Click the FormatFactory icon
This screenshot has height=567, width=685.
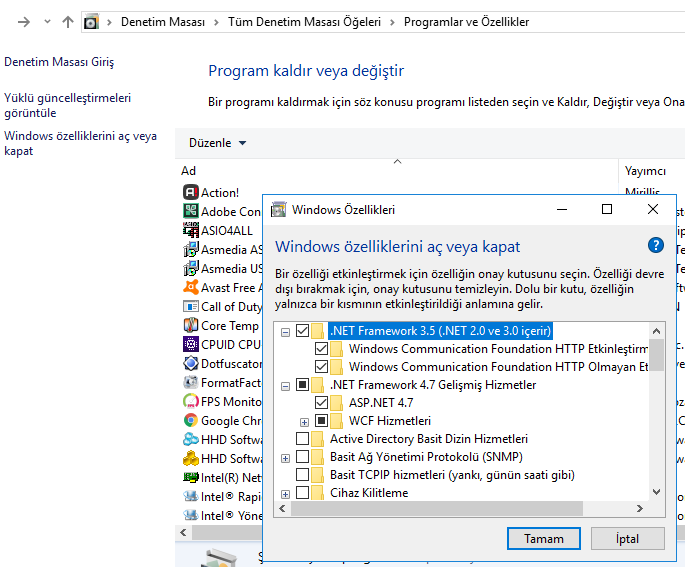point(190,382)
